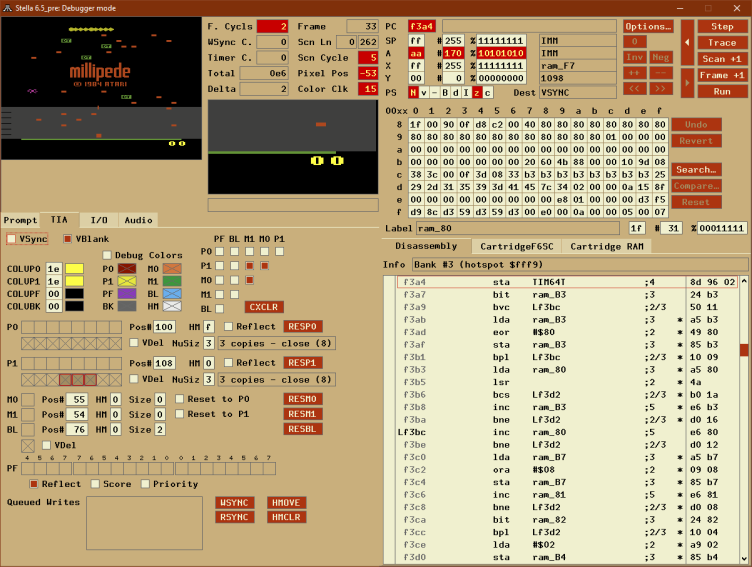
Task: Switch to the I/O tab
Action: pos(99,220)
